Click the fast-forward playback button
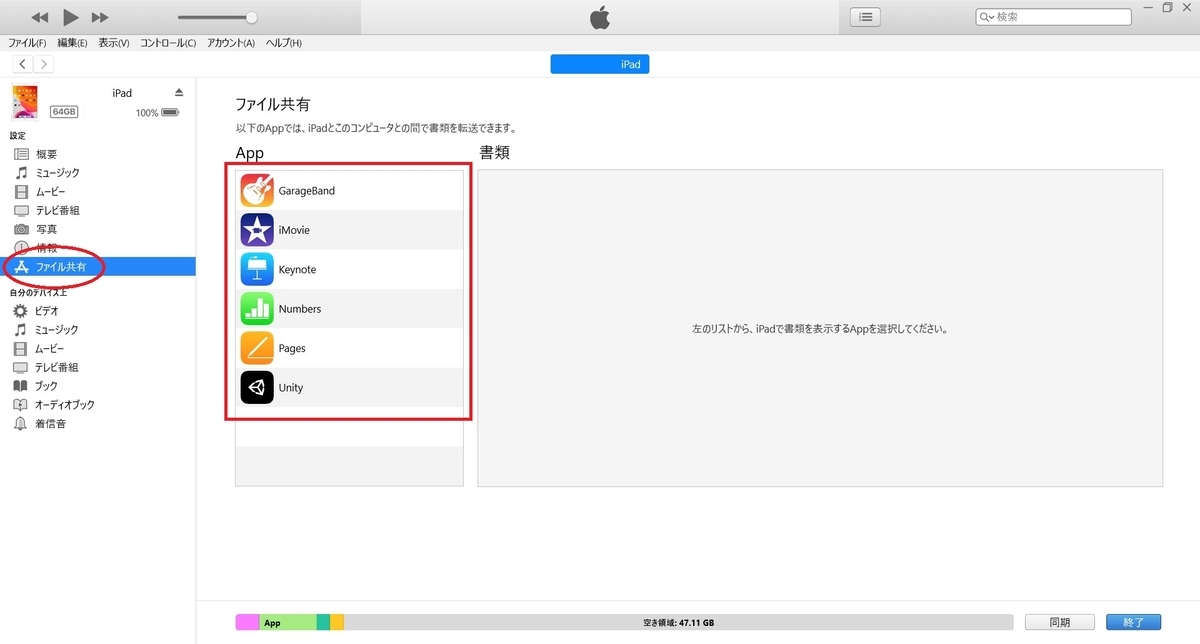1200x644 pixels. (x=100, y=18)
